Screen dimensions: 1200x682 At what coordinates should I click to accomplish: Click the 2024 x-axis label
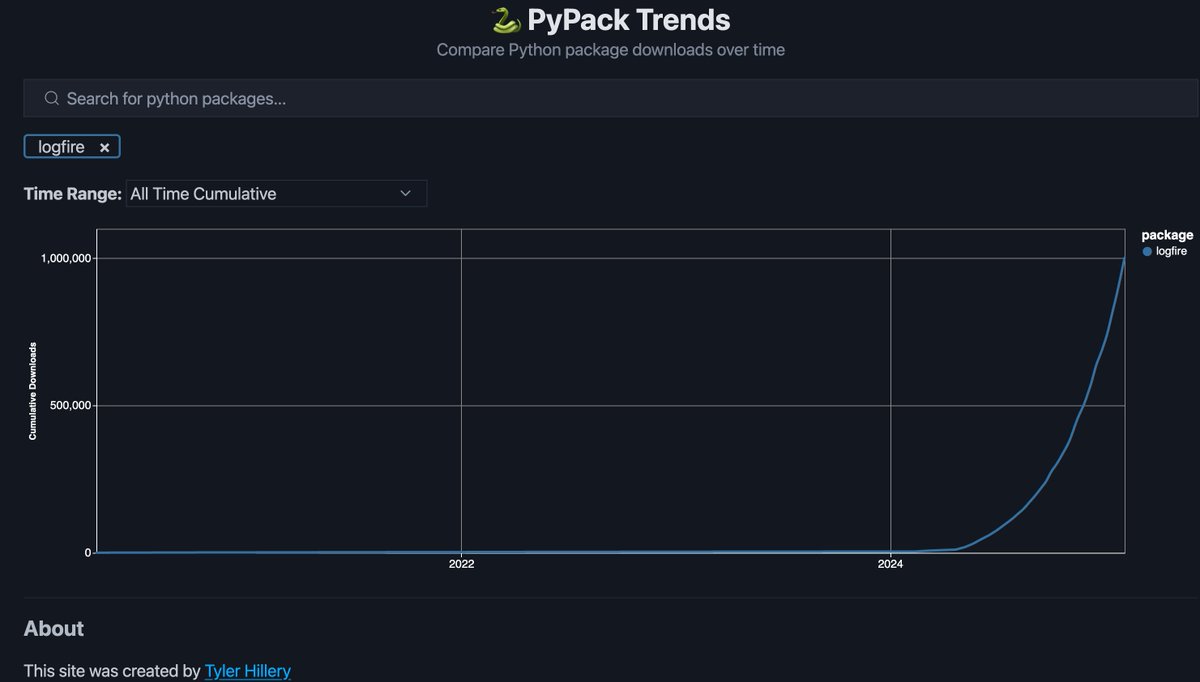(890, 564)
